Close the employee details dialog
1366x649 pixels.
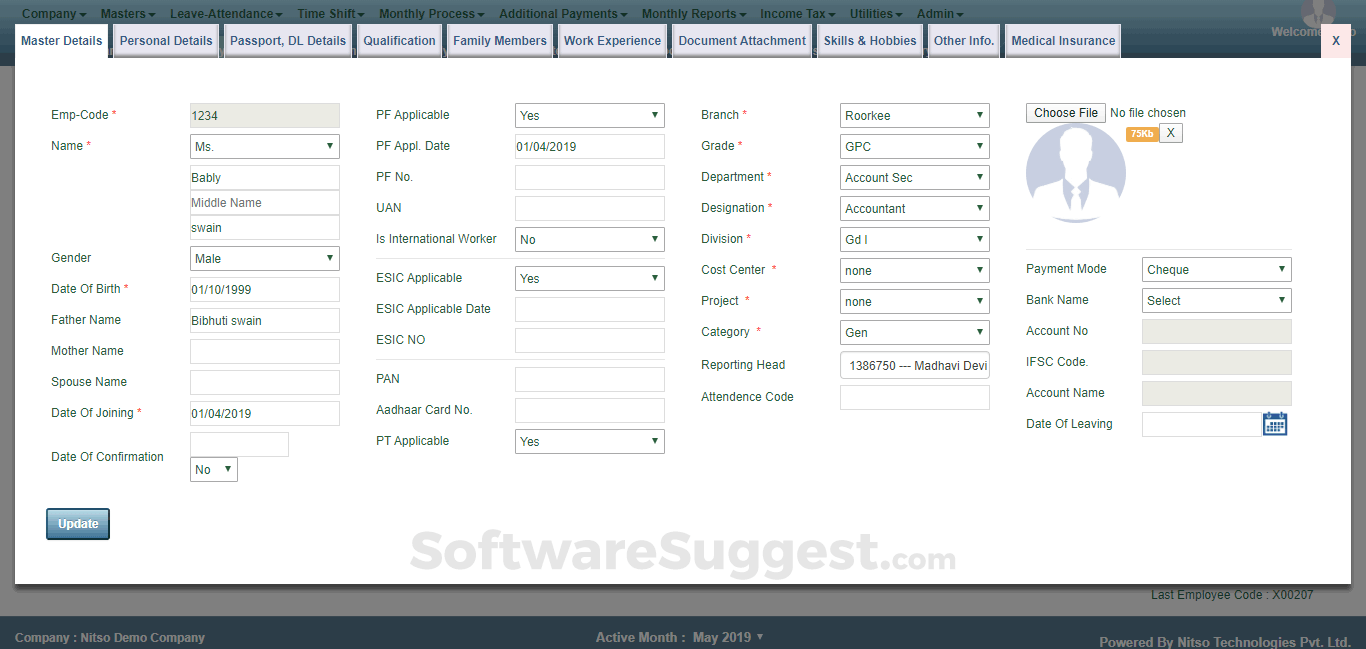click(1336, 41)
